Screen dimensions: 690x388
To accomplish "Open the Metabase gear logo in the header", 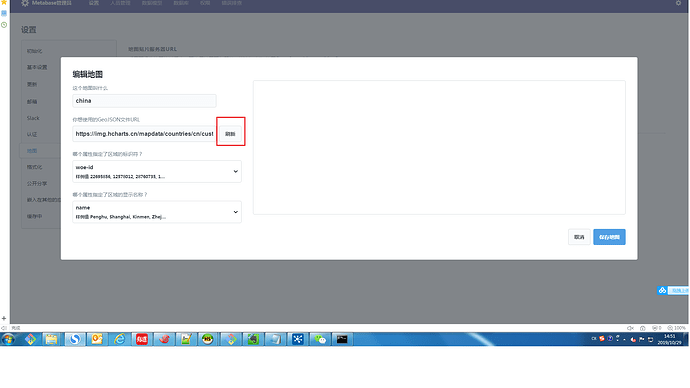I will [x=25, y=3].
